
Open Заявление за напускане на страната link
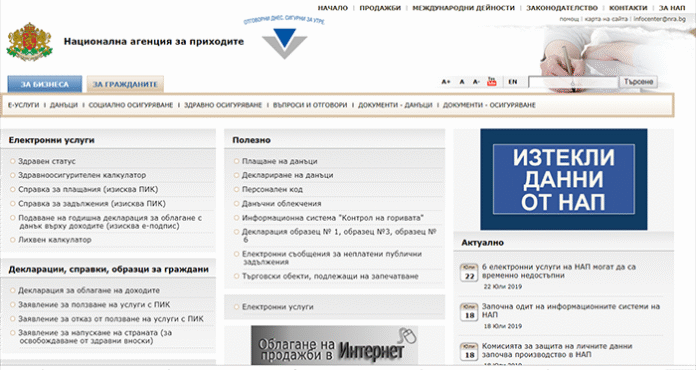pos(95,337)
